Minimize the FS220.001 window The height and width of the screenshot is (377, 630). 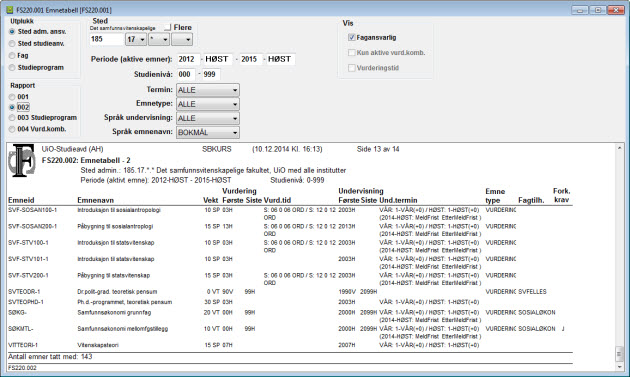click(580, 10)
